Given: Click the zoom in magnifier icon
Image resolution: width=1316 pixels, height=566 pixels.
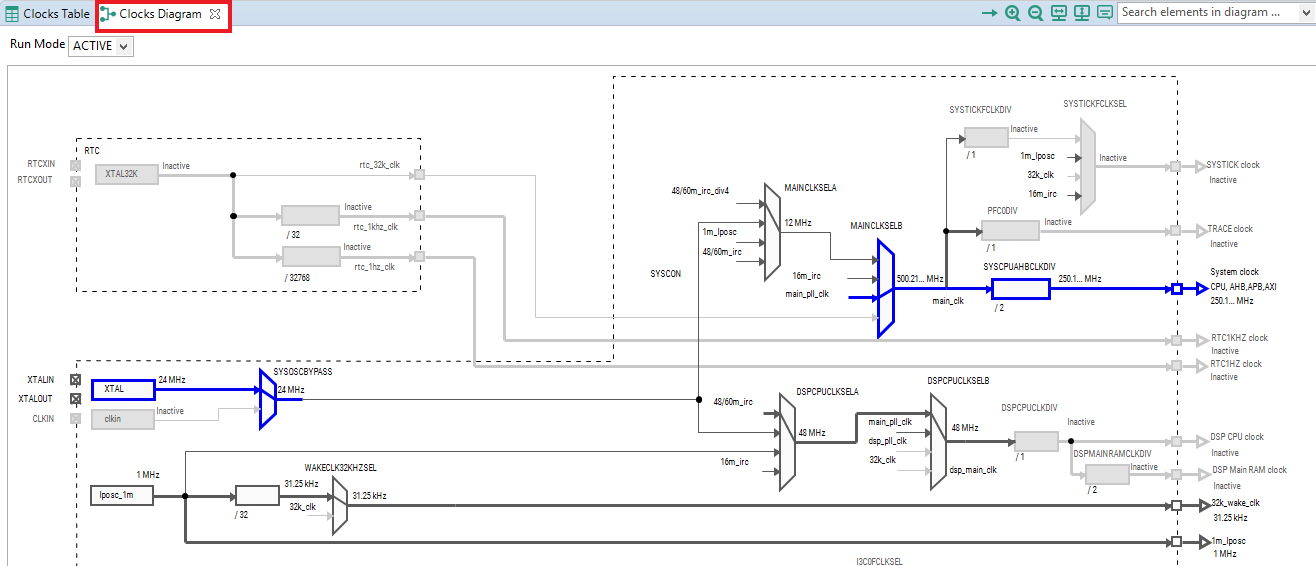Looking at the screenshot, I should click(x=1013, y=13).
